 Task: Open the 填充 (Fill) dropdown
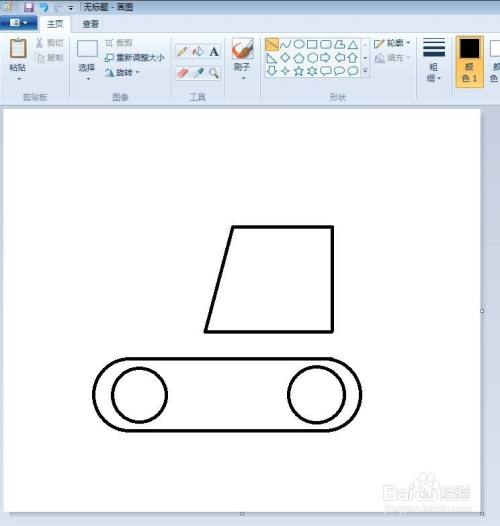click(392, 58)
